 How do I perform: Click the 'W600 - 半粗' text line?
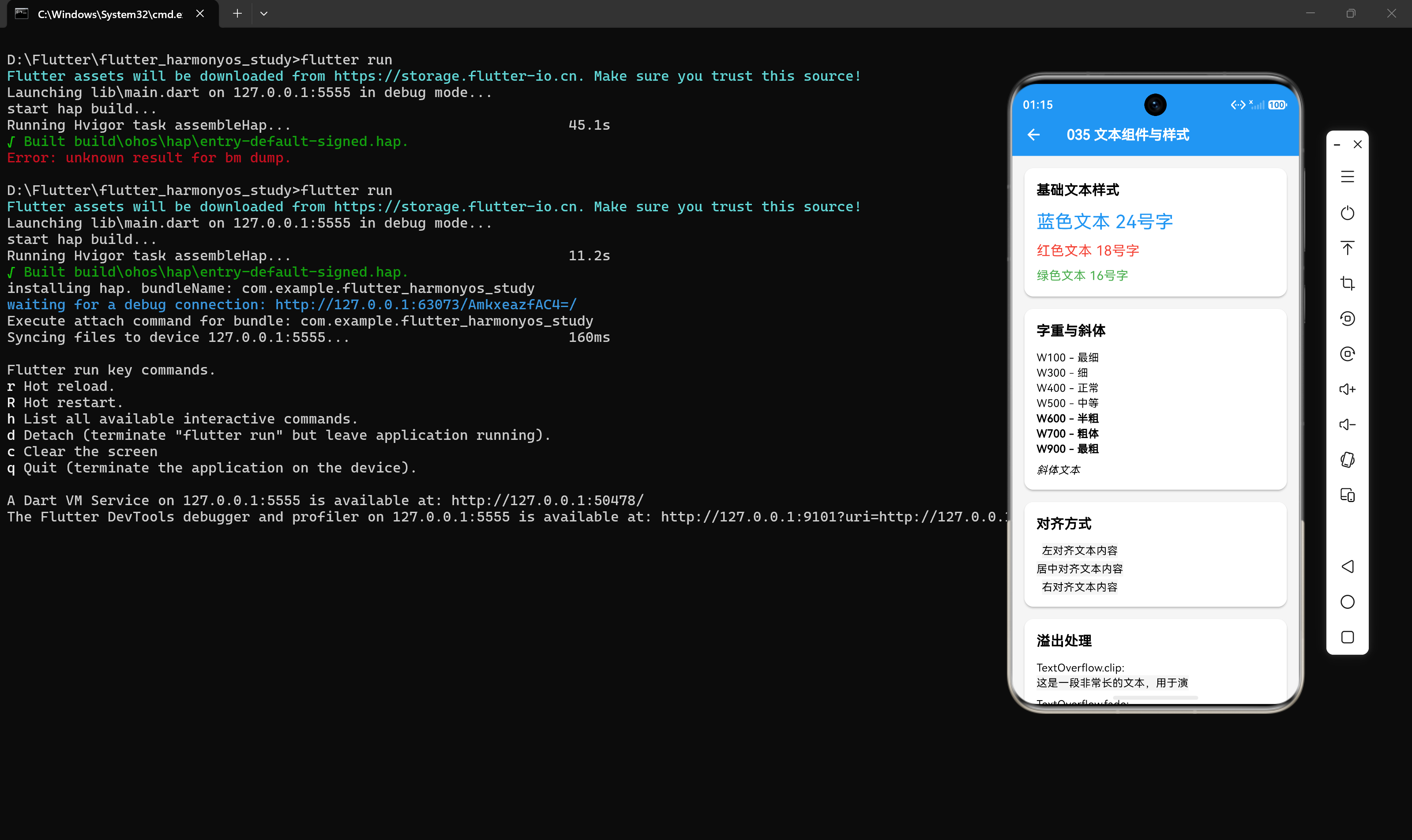click(x=1067, y=419)
